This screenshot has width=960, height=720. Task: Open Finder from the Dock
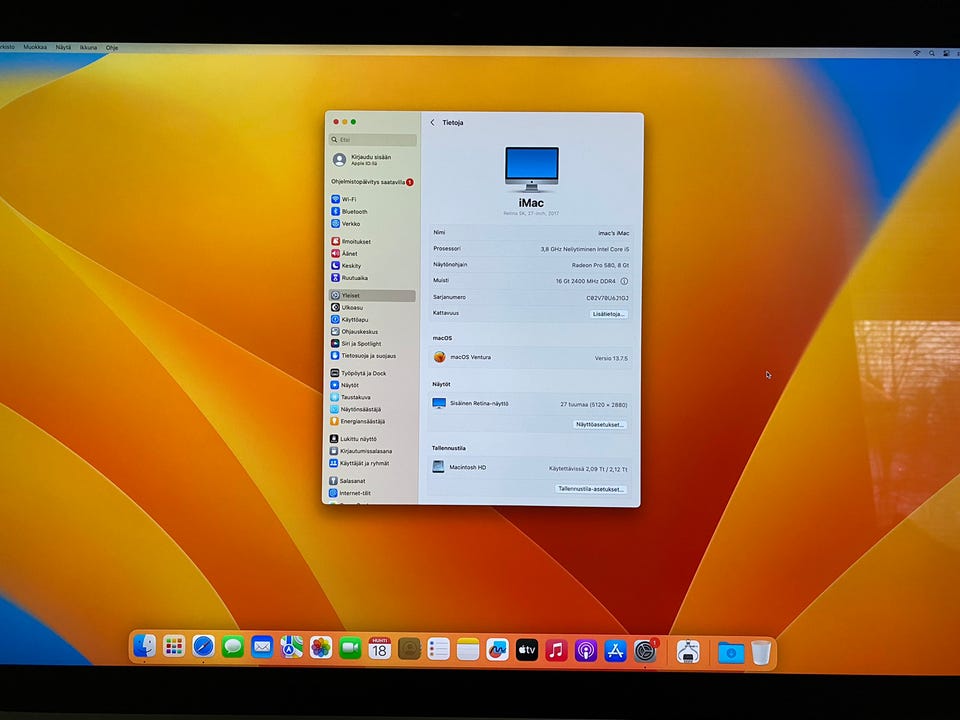pyautogui.click(x=144, y=647)
